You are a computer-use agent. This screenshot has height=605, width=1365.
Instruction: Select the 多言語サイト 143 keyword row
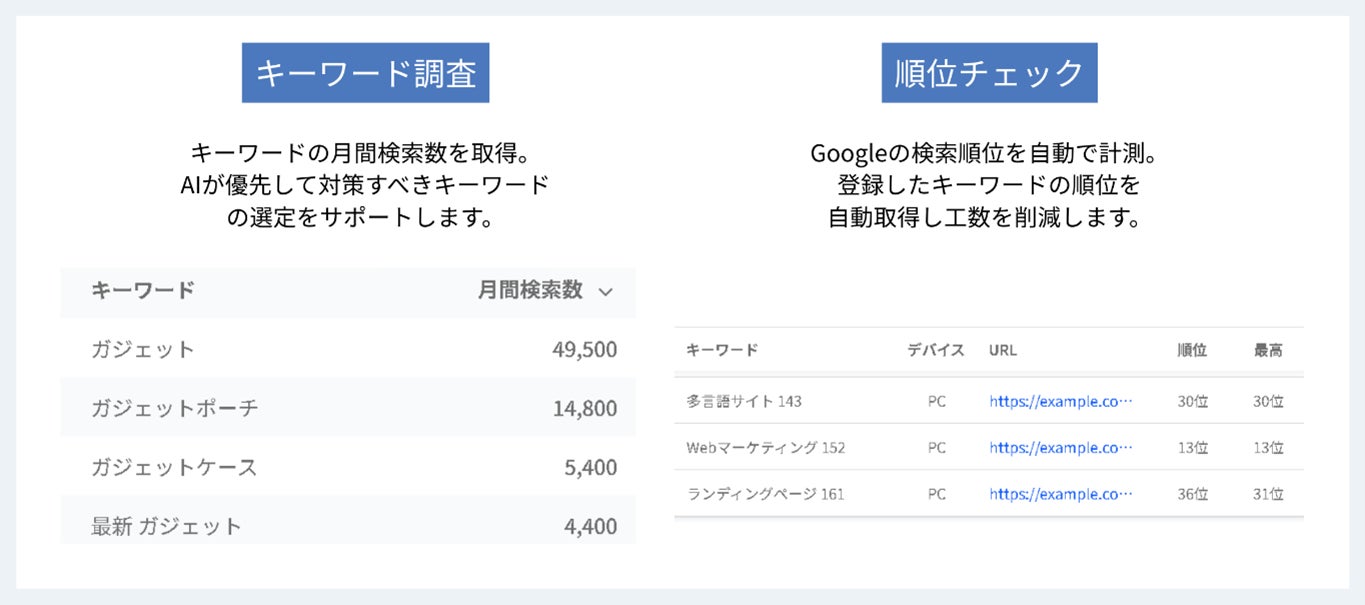[744, 401]
